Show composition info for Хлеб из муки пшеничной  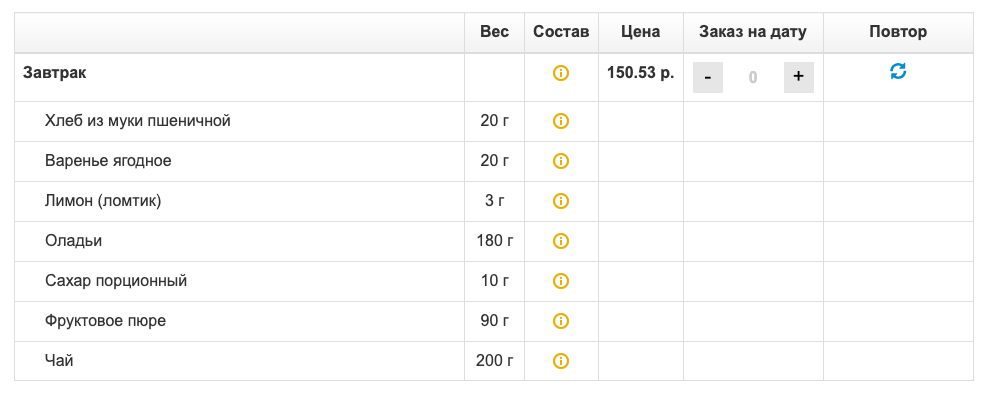coord(560,121)
